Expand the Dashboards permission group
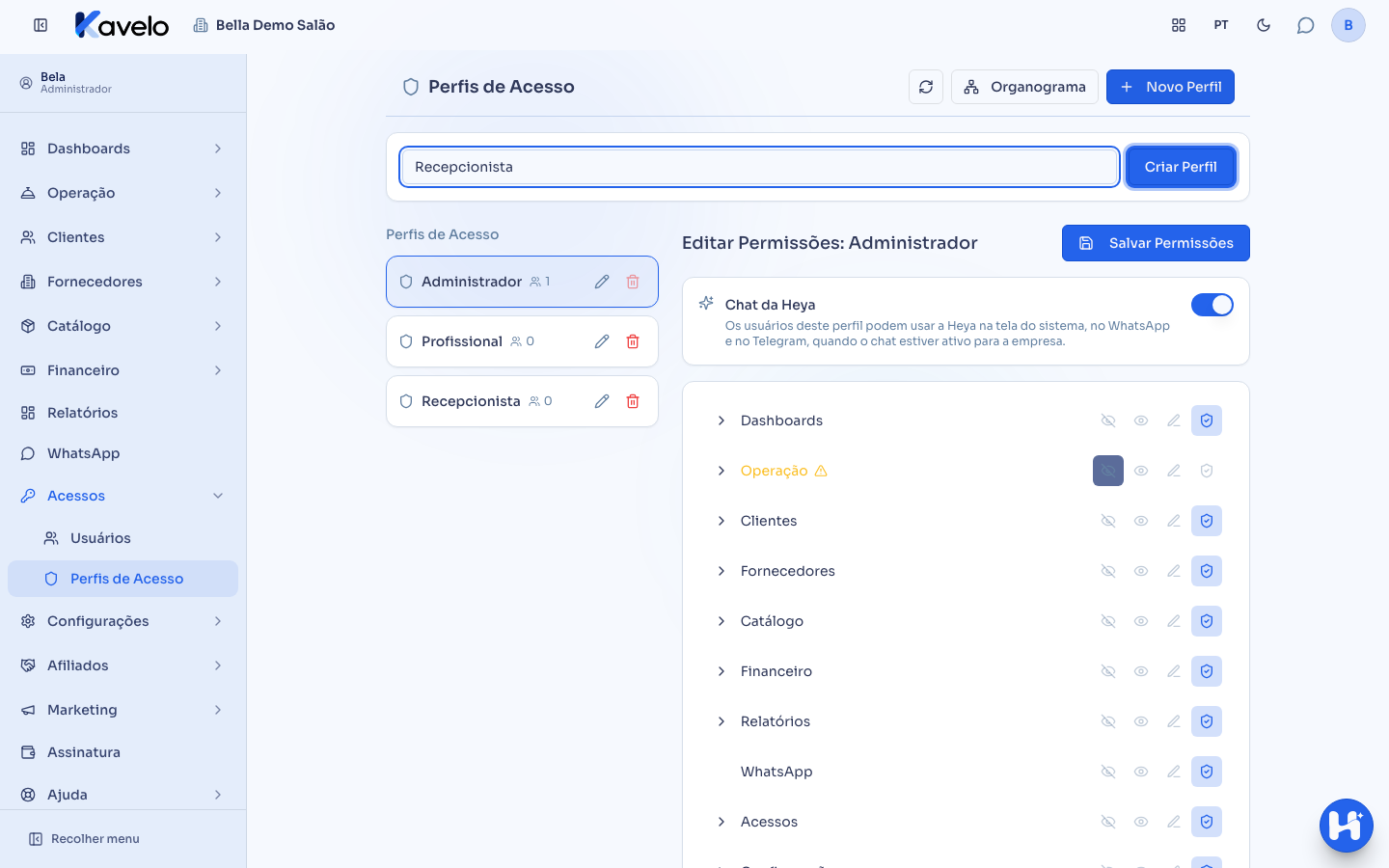1389x868 pixels. coord(722,420)
